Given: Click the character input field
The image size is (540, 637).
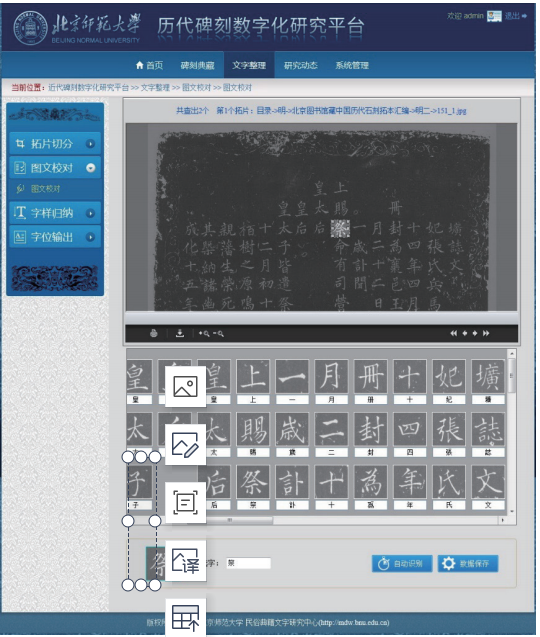Looking at the screenshot, I should [248, 563].
